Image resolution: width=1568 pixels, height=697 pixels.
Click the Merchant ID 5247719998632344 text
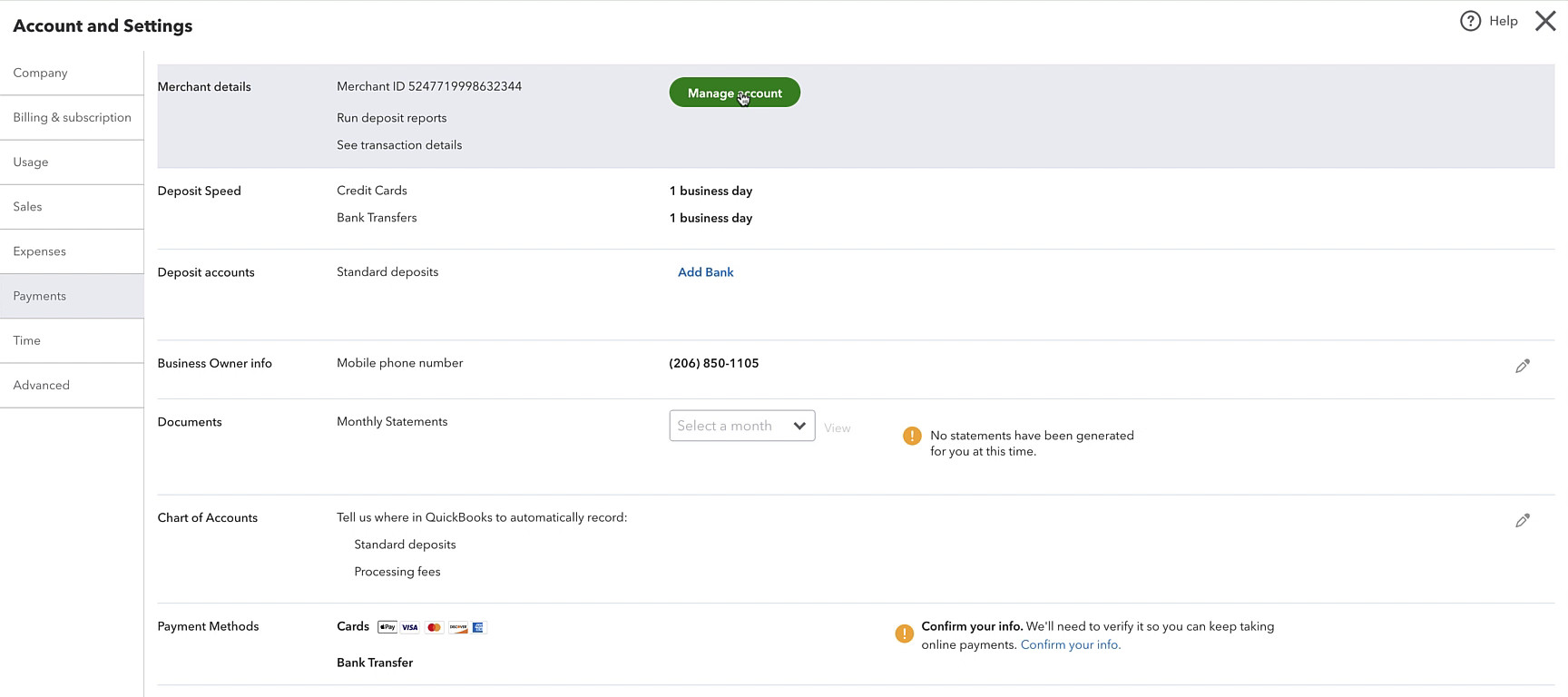[429, 86]
